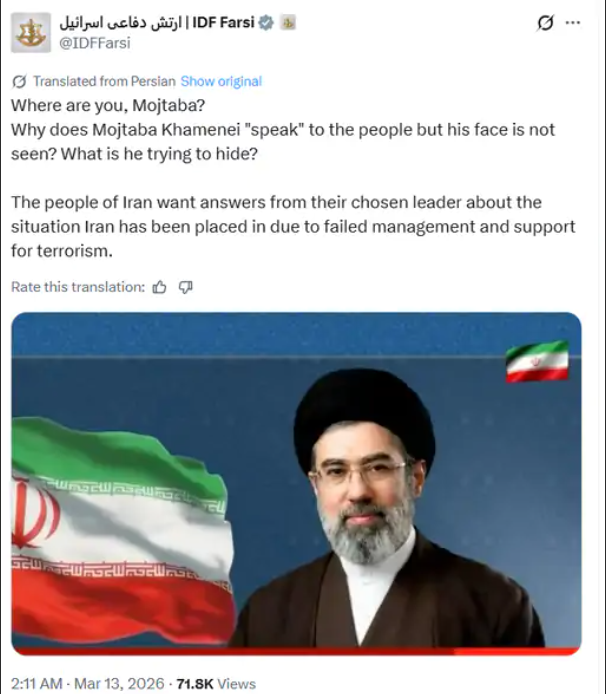Open the three-dot more options menu
Viewport: 606px width, 694px height.
(573, 23)
